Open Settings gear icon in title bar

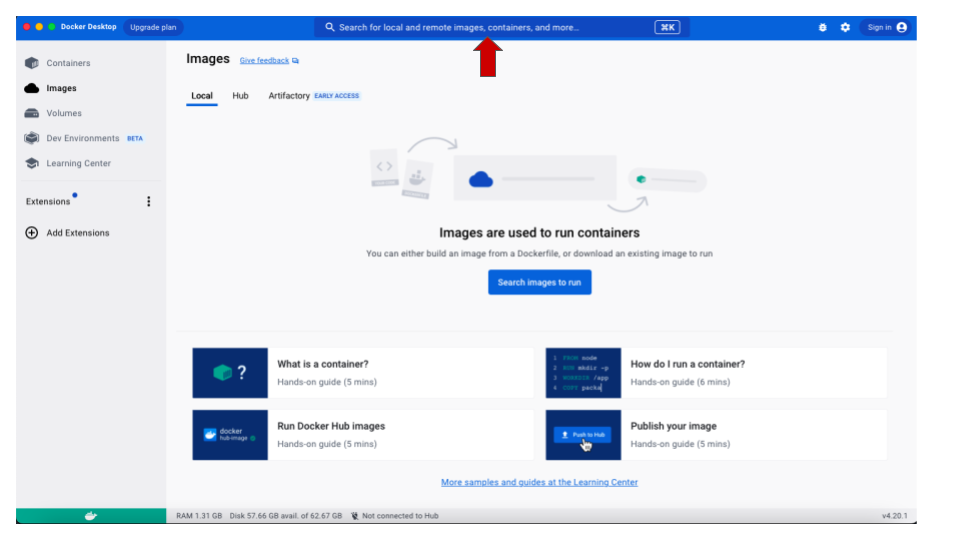(x=845, y=28)
